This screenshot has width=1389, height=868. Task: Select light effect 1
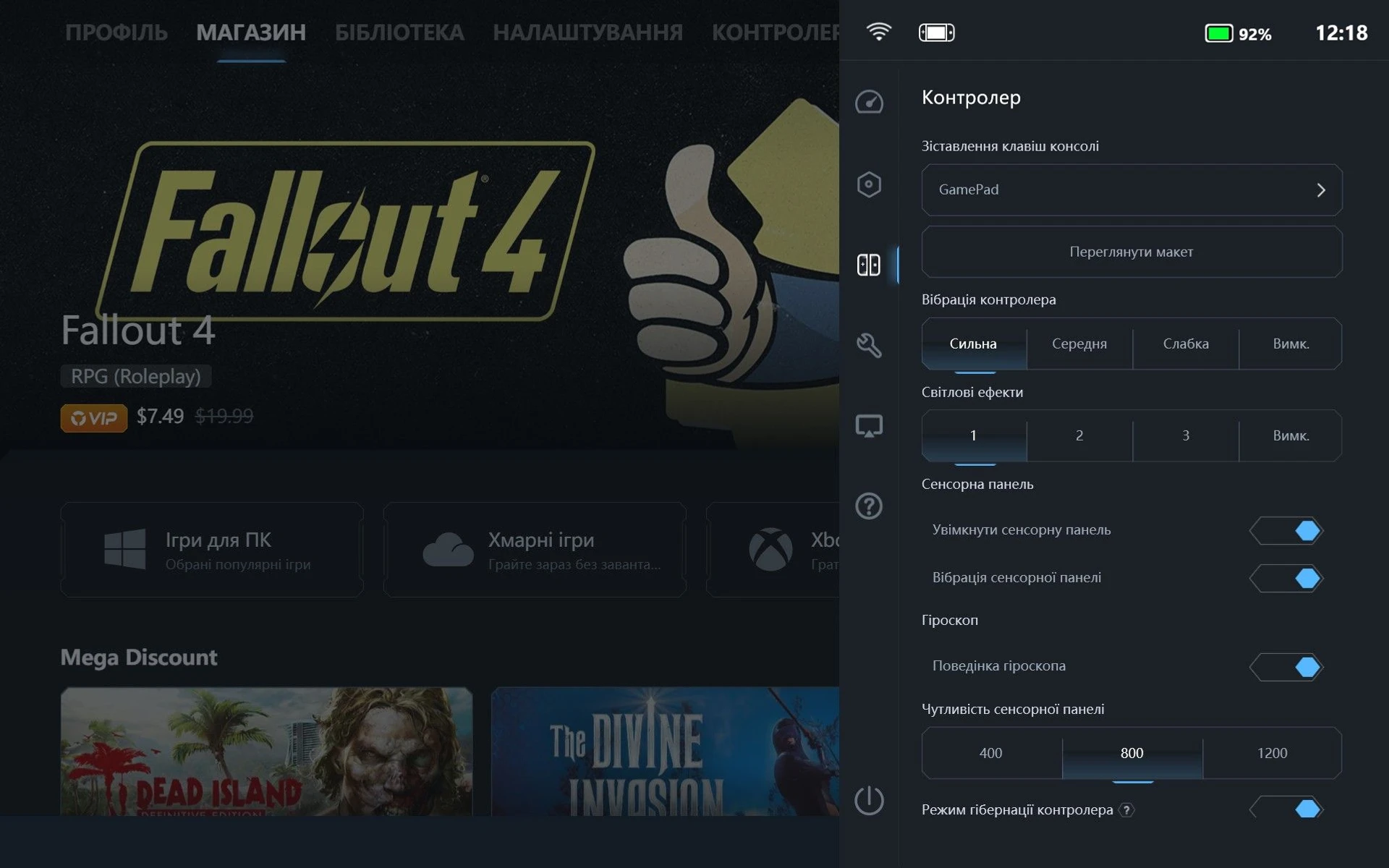point(974,435)
